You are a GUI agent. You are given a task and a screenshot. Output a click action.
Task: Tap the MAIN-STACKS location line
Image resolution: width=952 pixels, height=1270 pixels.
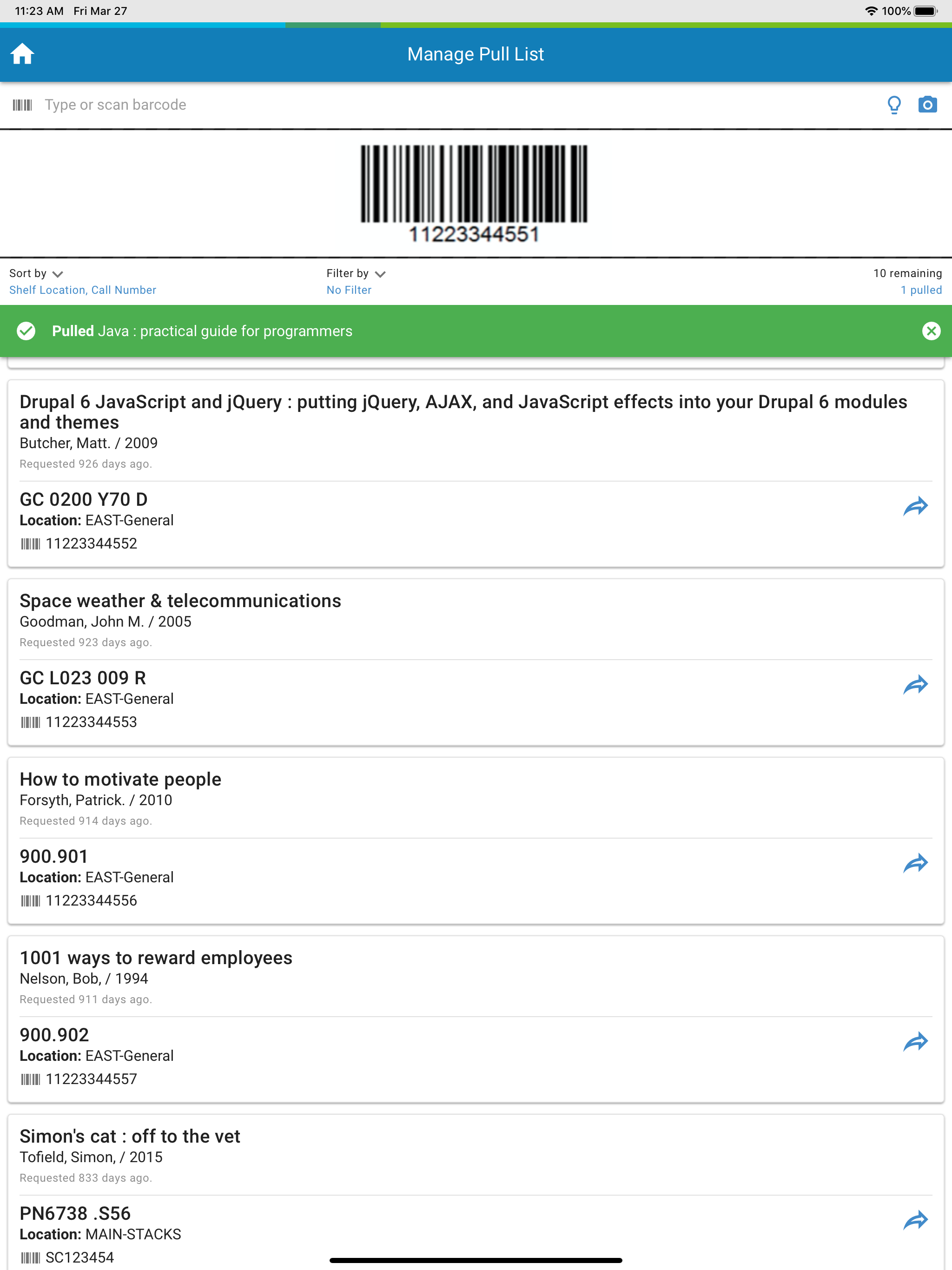click(100, 1235)
